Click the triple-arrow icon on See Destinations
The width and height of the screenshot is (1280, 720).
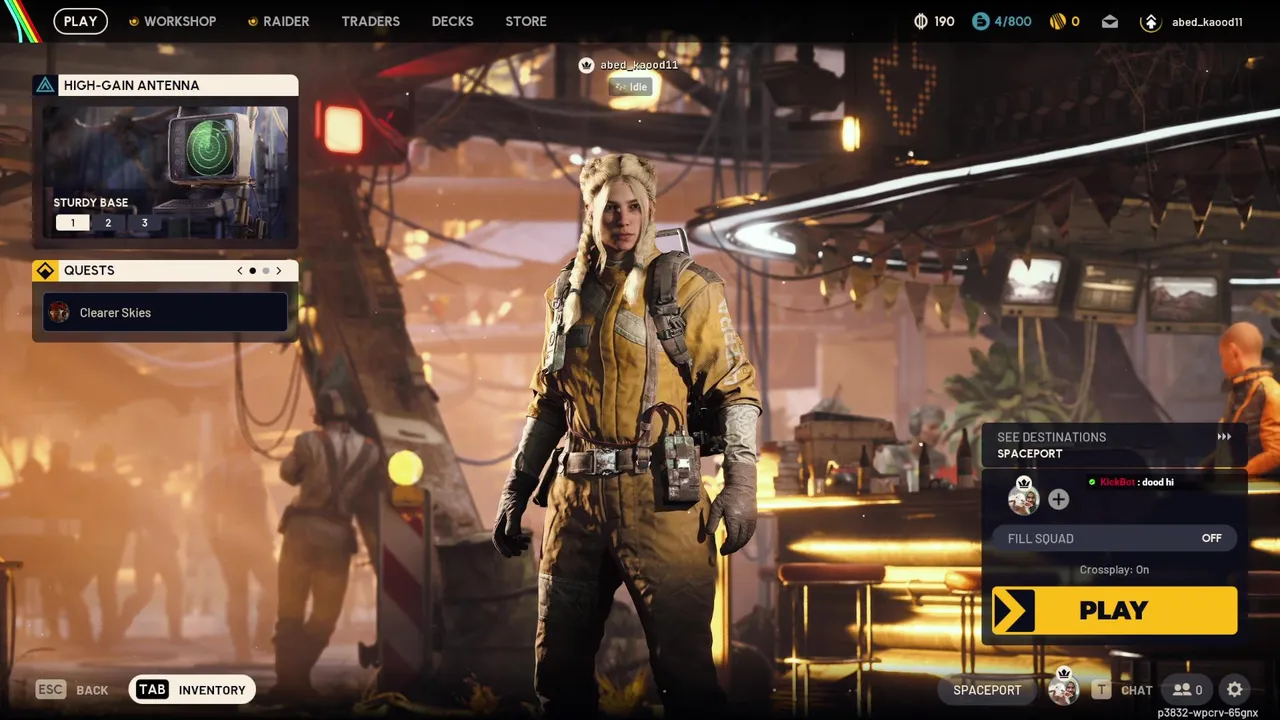click(x=1224, y=437)
